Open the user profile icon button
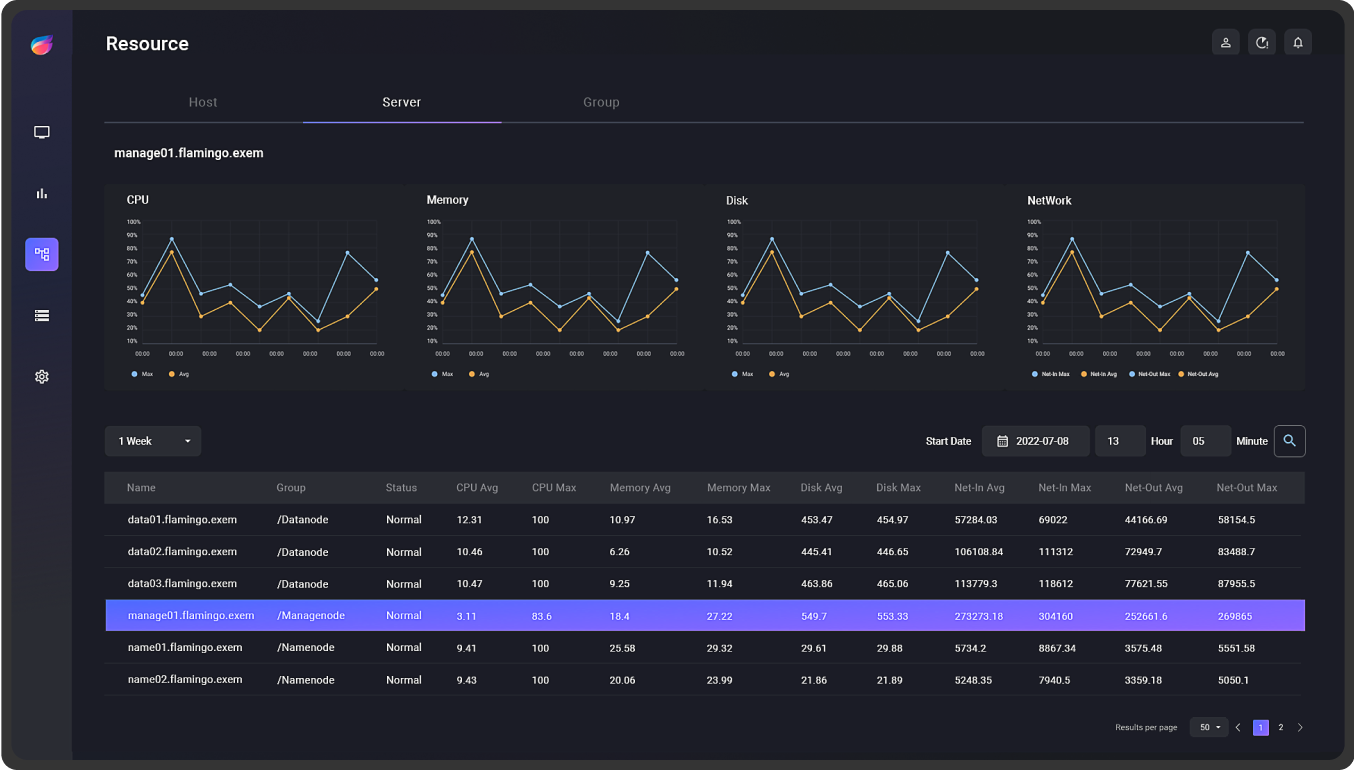Image resolution: width=1354 pixels, height=770 pixels. 1226,42
